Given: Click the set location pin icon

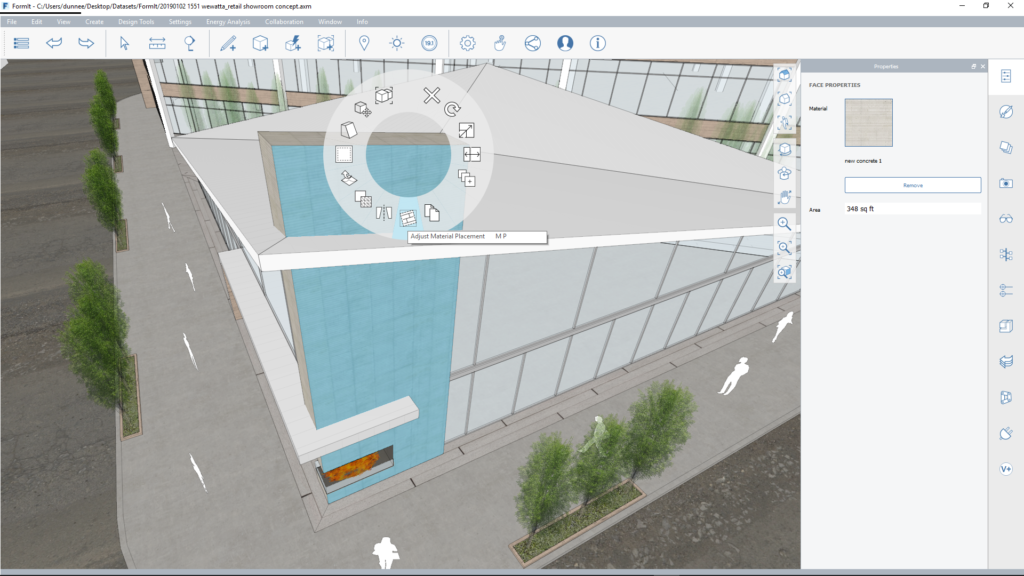Looking at the screenshot, I should (x=364, y=43).
